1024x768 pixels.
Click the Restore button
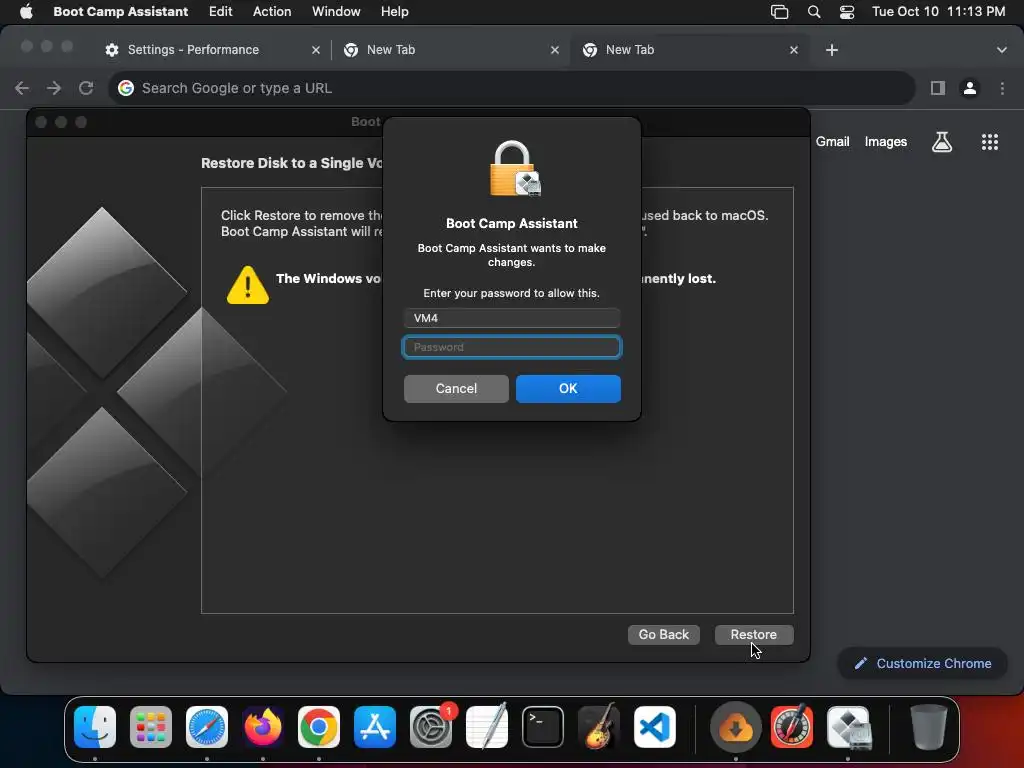754,635
